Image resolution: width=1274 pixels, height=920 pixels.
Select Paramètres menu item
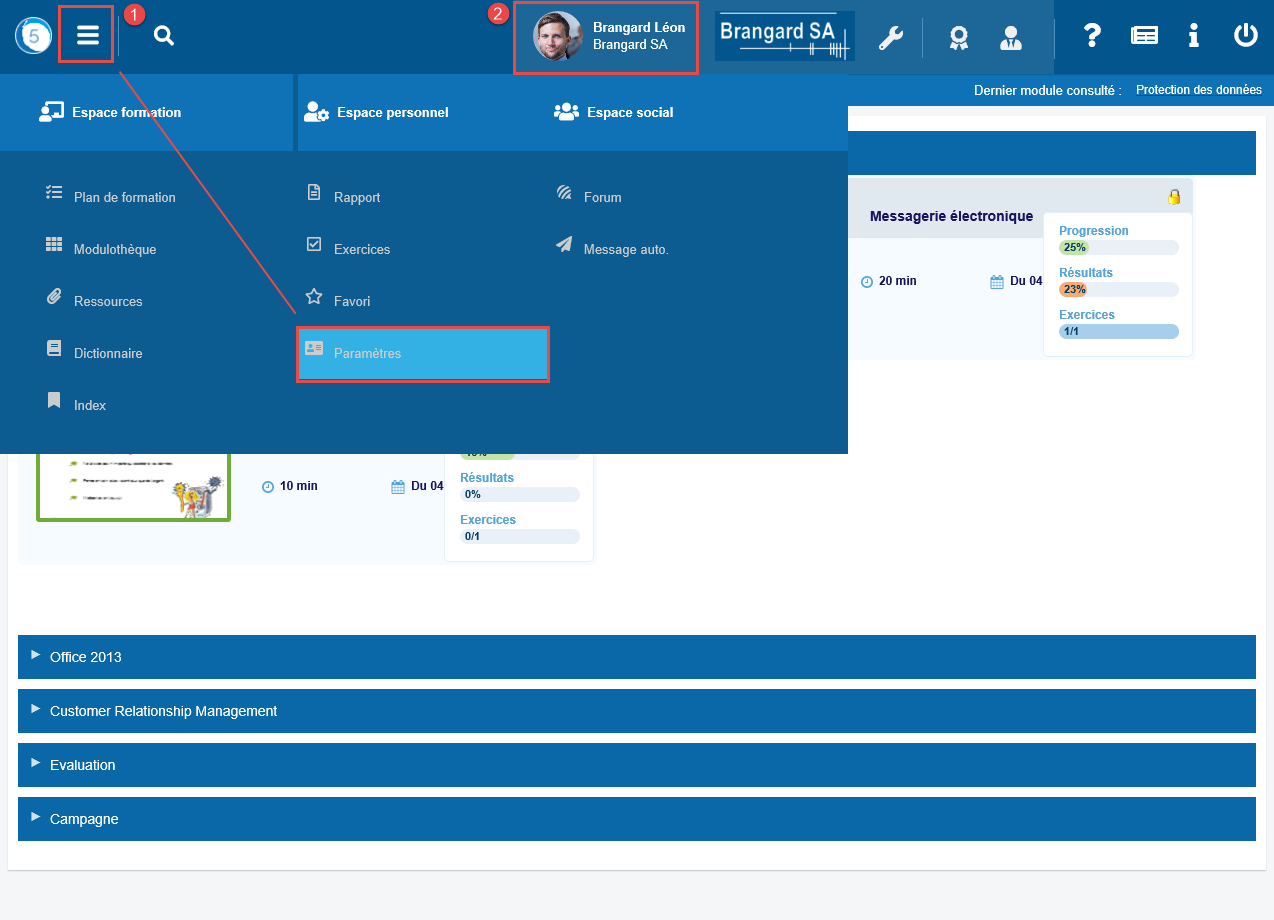click(422, 353)
